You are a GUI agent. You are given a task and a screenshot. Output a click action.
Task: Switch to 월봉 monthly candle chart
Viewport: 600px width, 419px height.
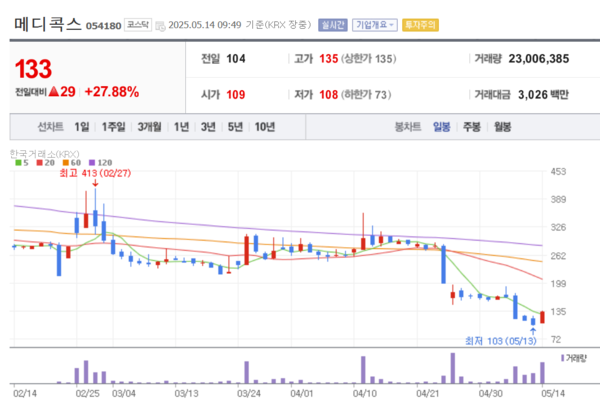tap(502, 127)
